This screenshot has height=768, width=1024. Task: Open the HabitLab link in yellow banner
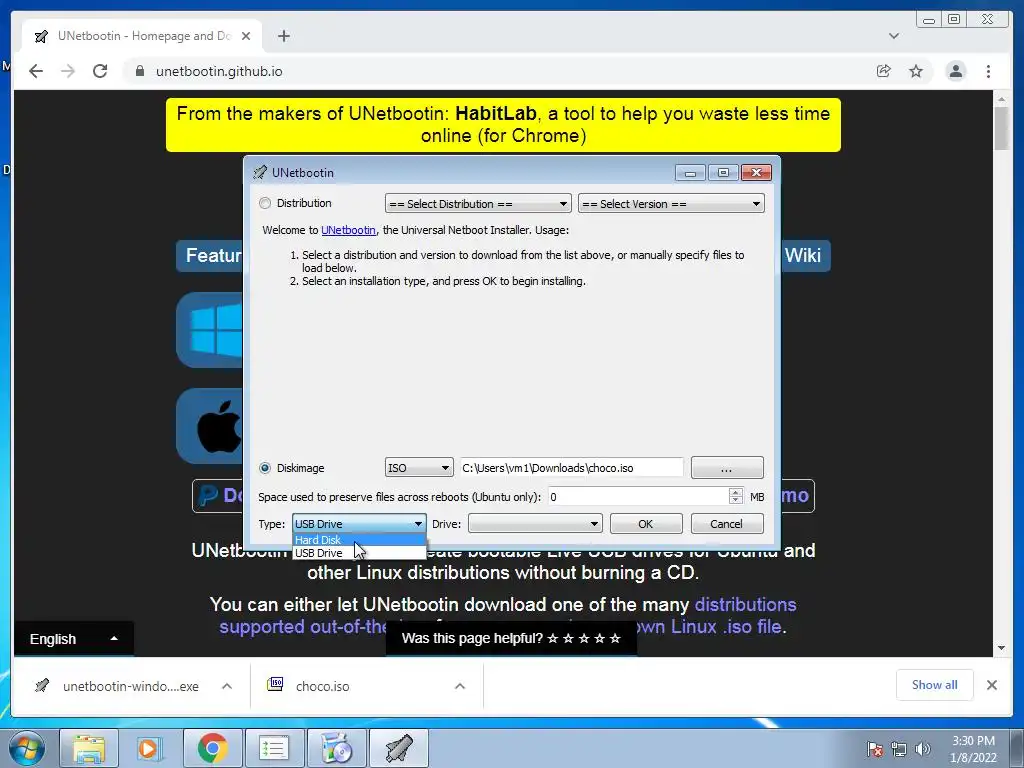point(496,114)
